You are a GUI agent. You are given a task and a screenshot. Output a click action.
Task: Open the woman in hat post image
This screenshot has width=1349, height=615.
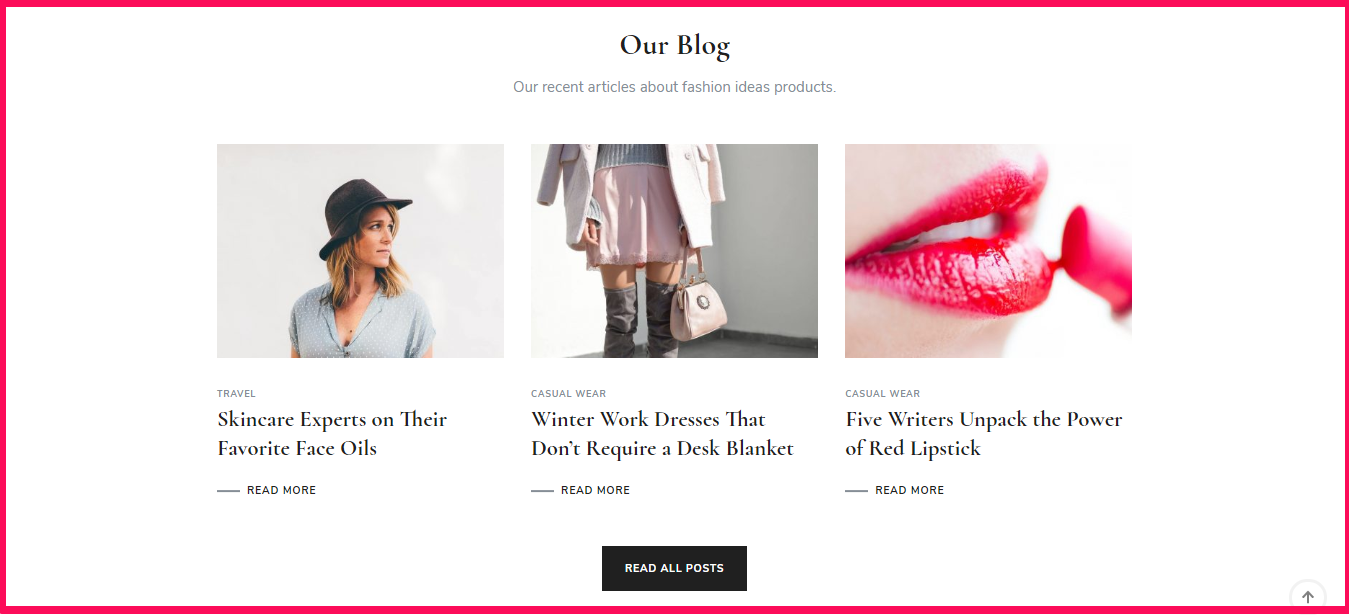click(360, 251)
